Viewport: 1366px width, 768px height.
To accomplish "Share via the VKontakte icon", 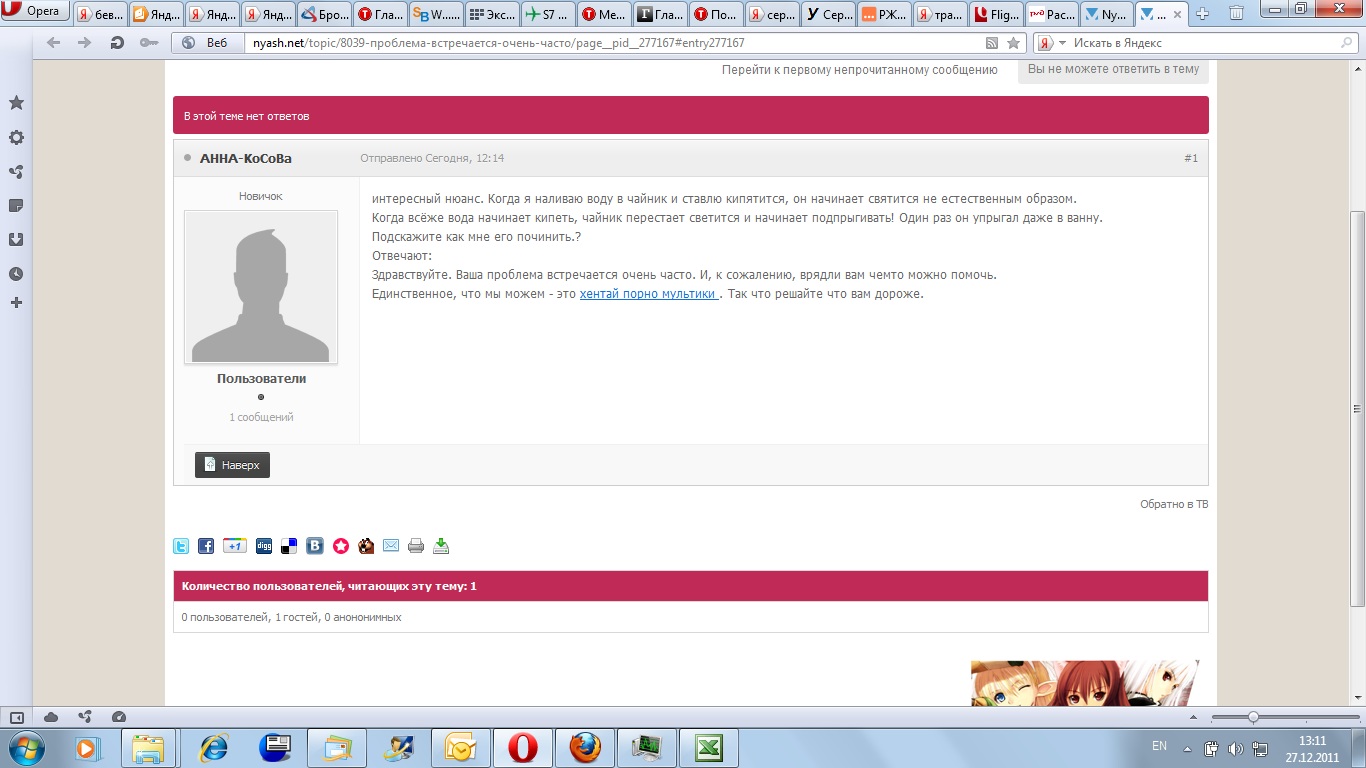I will coord(315,546).
